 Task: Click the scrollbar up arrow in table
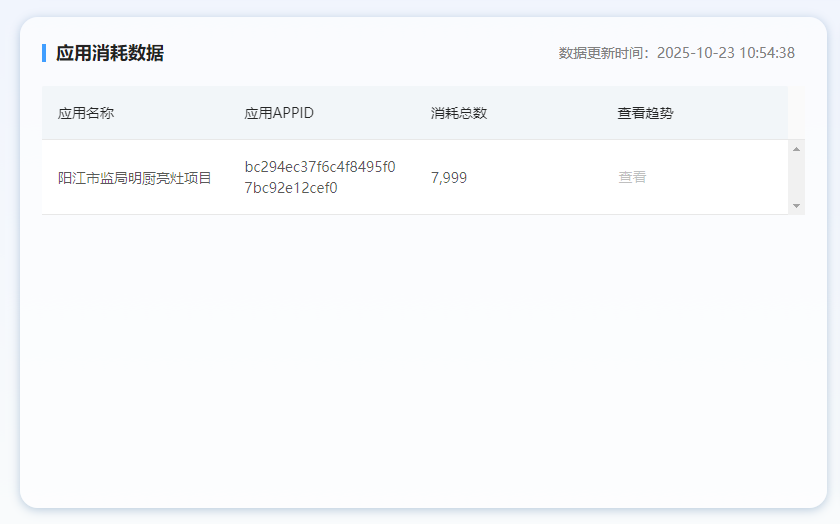click(x=796, y=149)
